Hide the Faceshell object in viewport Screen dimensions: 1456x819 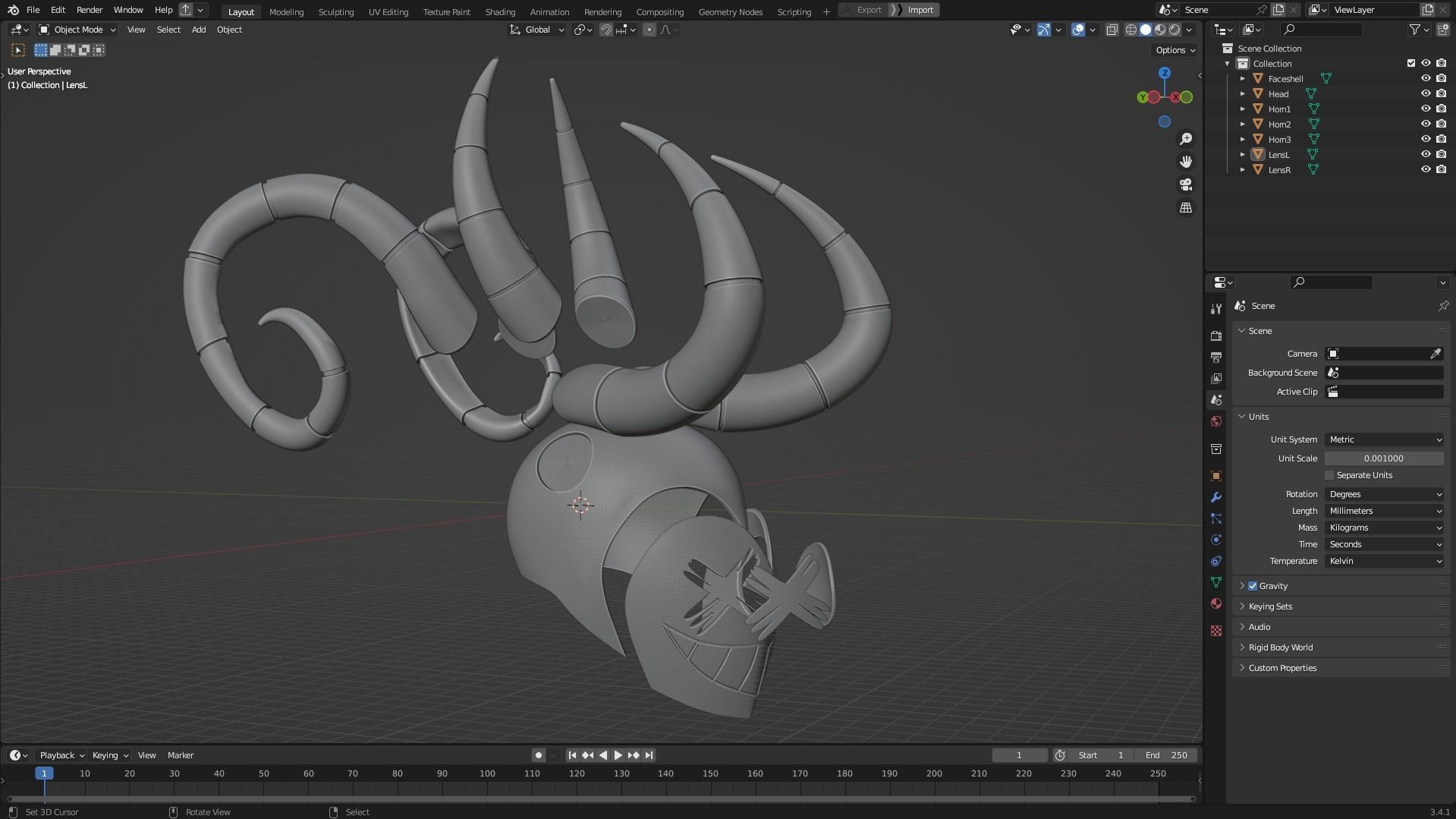[1426, 78]
